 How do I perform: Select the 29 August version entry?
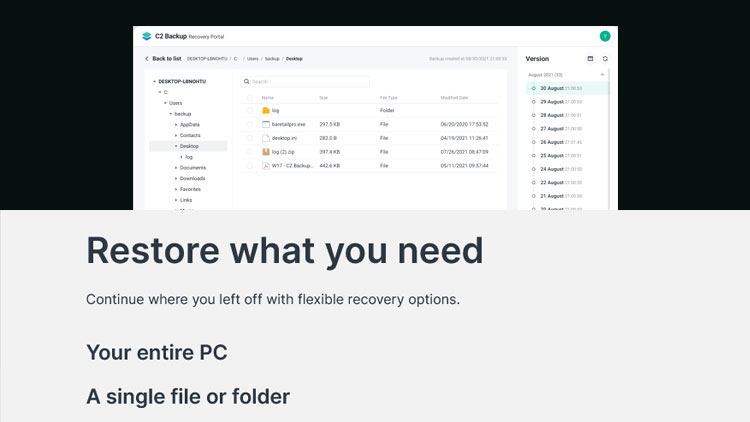552,102
